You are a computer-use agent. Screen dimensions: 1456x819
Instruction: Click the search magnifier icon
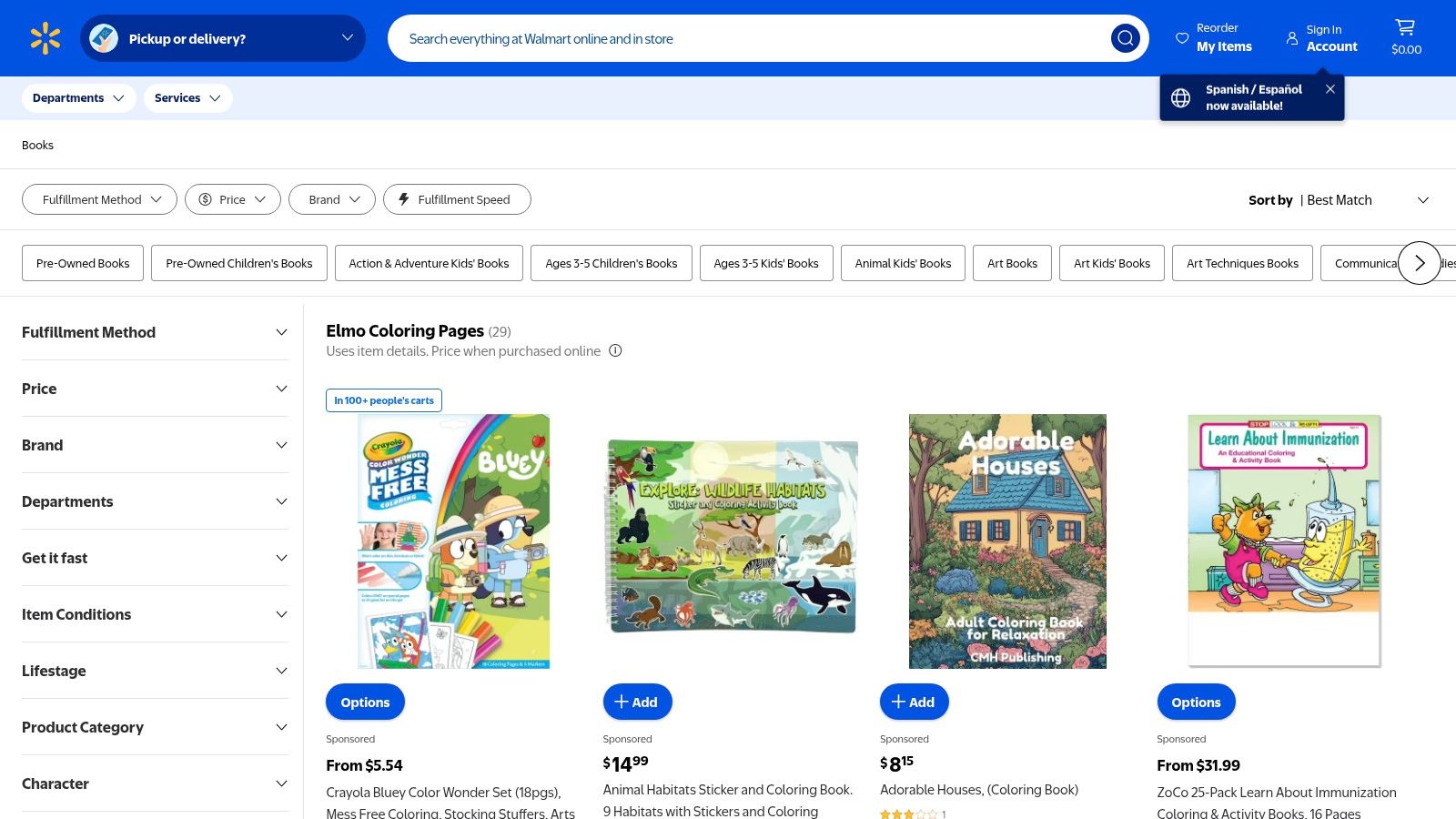pyautogui.click(x=1125, y=38)
